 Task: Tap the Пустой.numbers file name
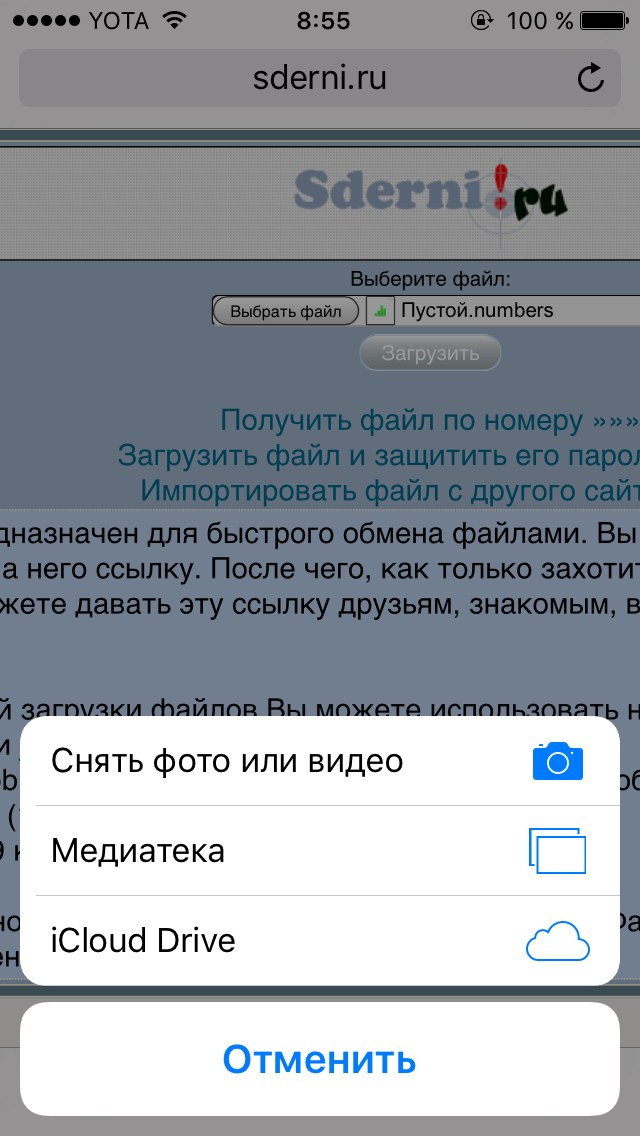[x=477, y=311]
